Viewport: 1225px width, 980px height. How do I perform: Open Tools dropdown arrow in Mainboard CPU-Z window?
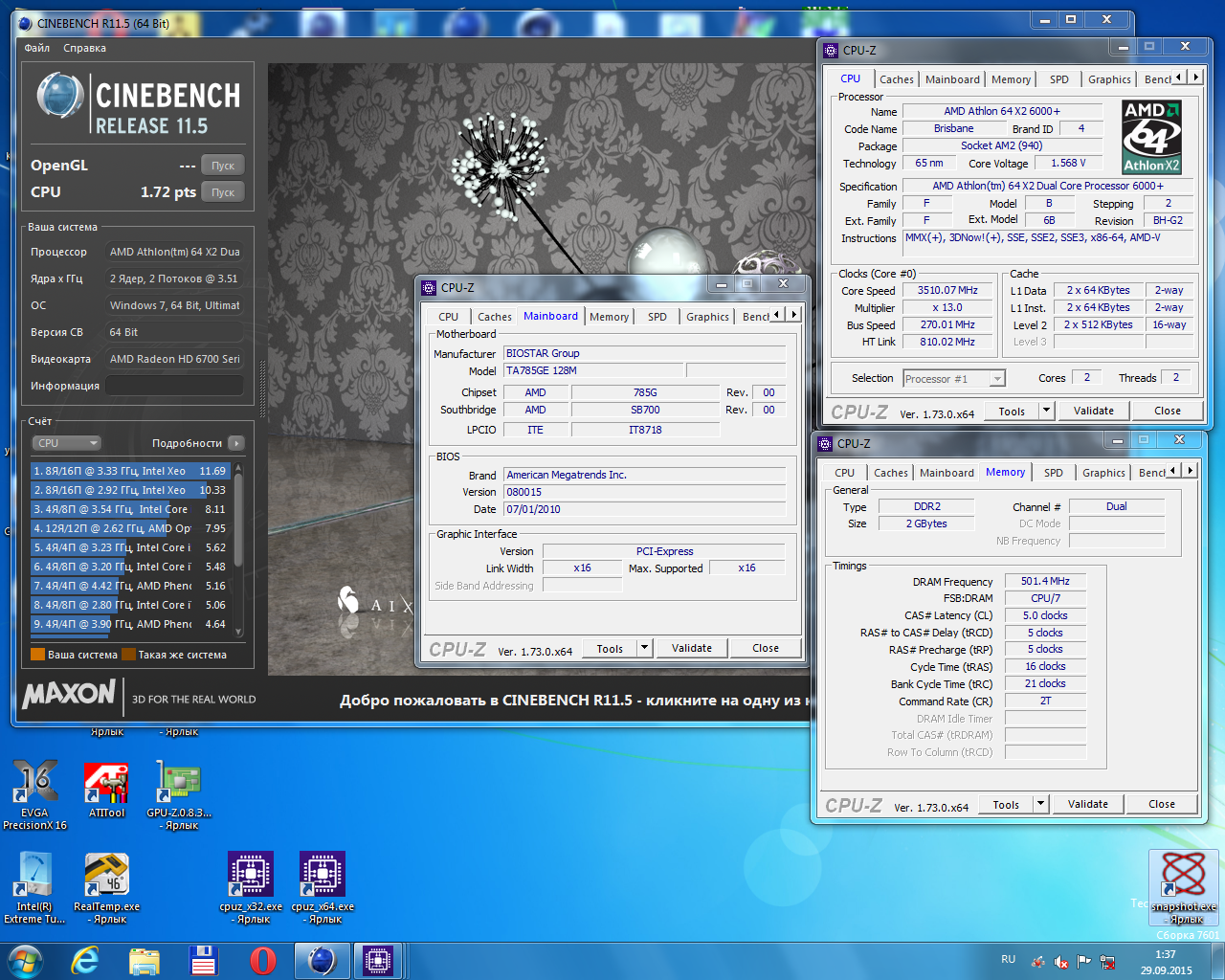click(645, 648)
